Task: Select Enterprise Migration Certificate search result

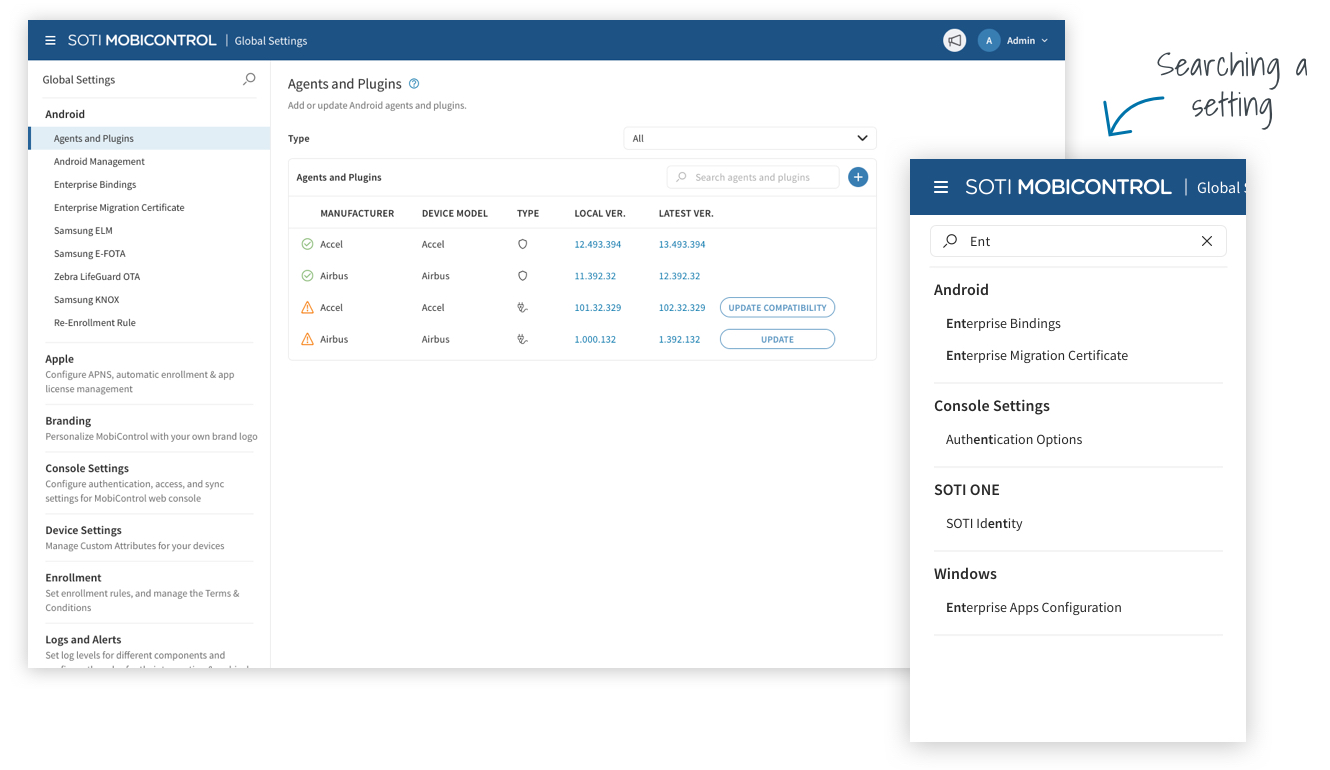Action: pyautogui.click(x=1037, y=355)
